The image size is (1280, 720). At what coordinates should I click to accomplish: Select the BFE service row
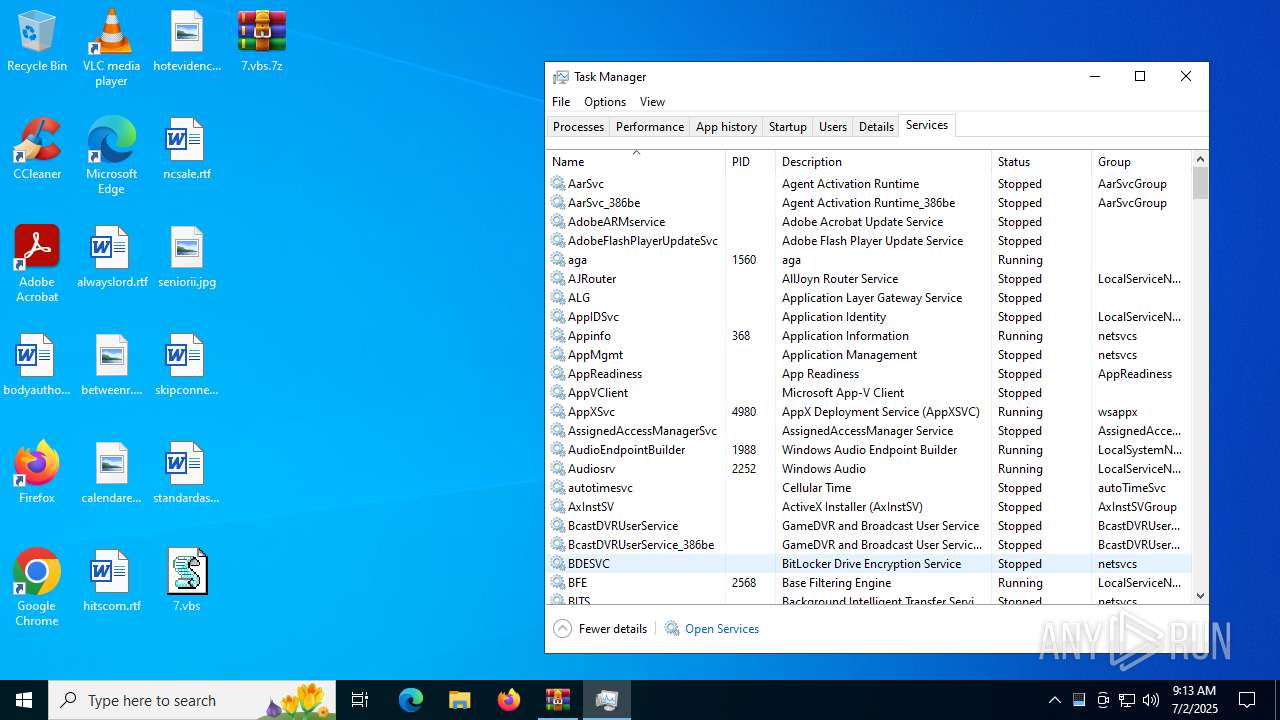pyautogui.click(x=869, y=583)
